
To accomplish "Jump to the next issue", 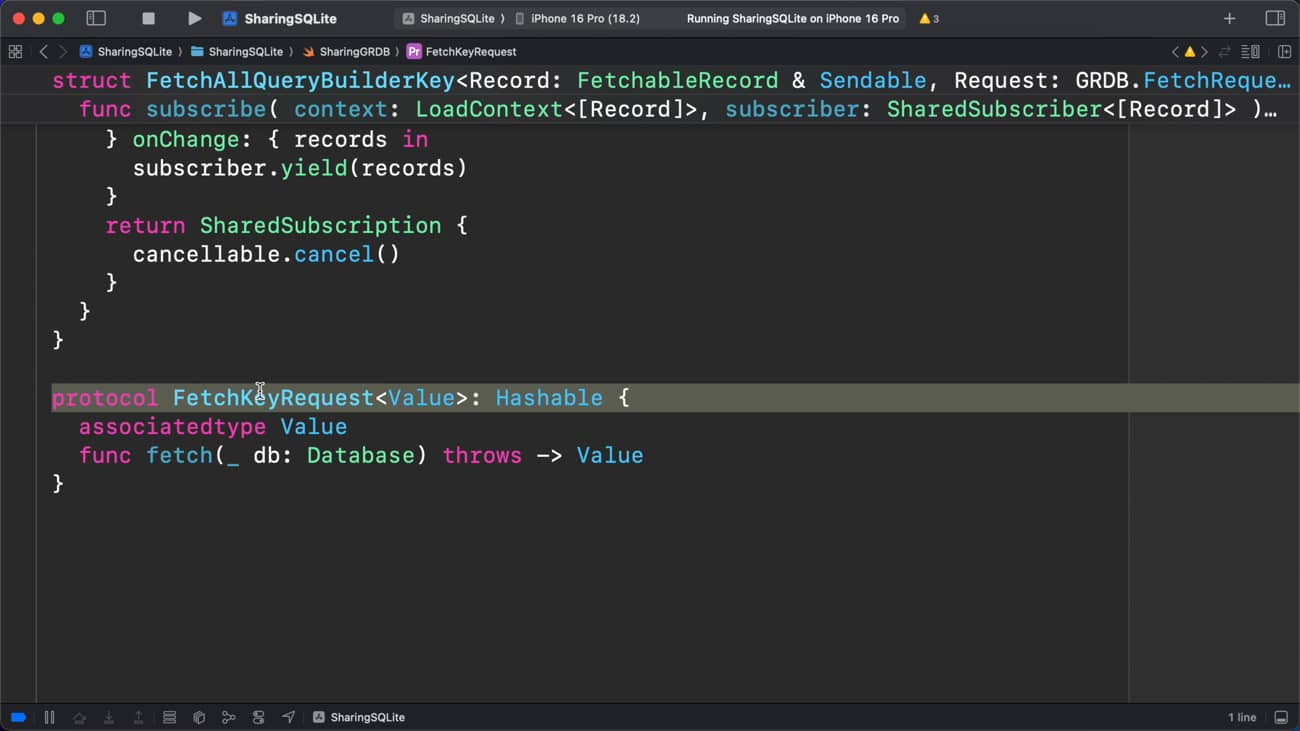I will 1204,51.
